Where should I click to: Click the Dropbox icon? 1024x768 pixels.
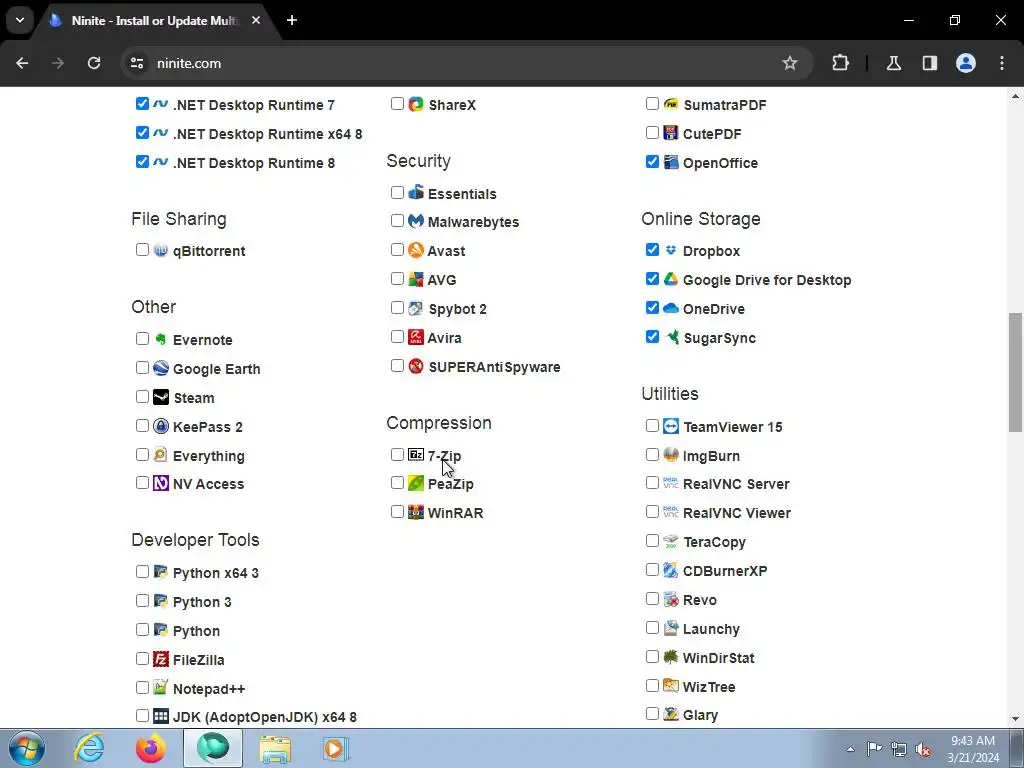click(671, 250)
